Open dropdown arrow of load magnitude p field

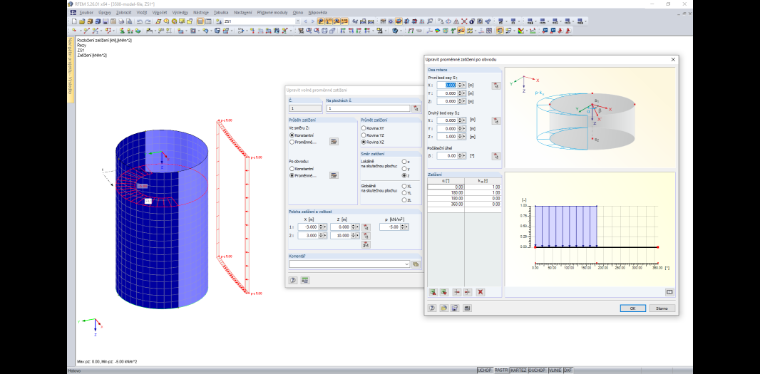406,227
